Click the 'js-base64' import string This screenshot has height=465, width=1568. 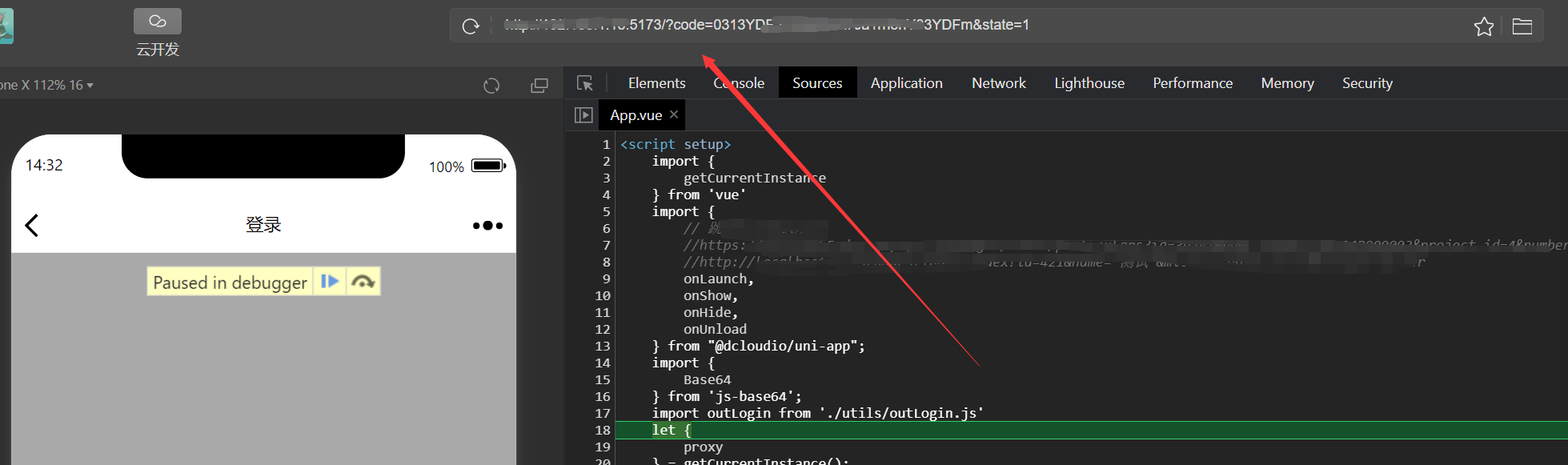click(x=752, y=396)
